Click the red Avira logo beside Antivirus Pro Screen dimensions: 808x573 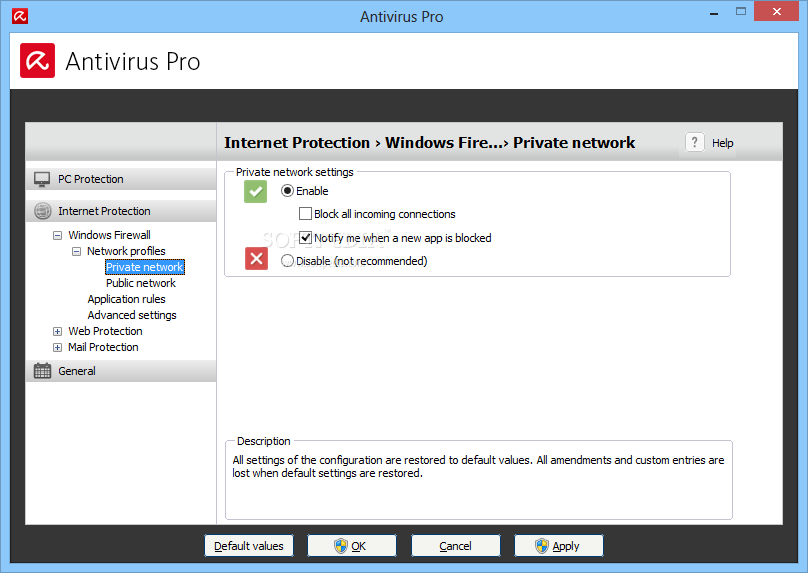(38, 61)
